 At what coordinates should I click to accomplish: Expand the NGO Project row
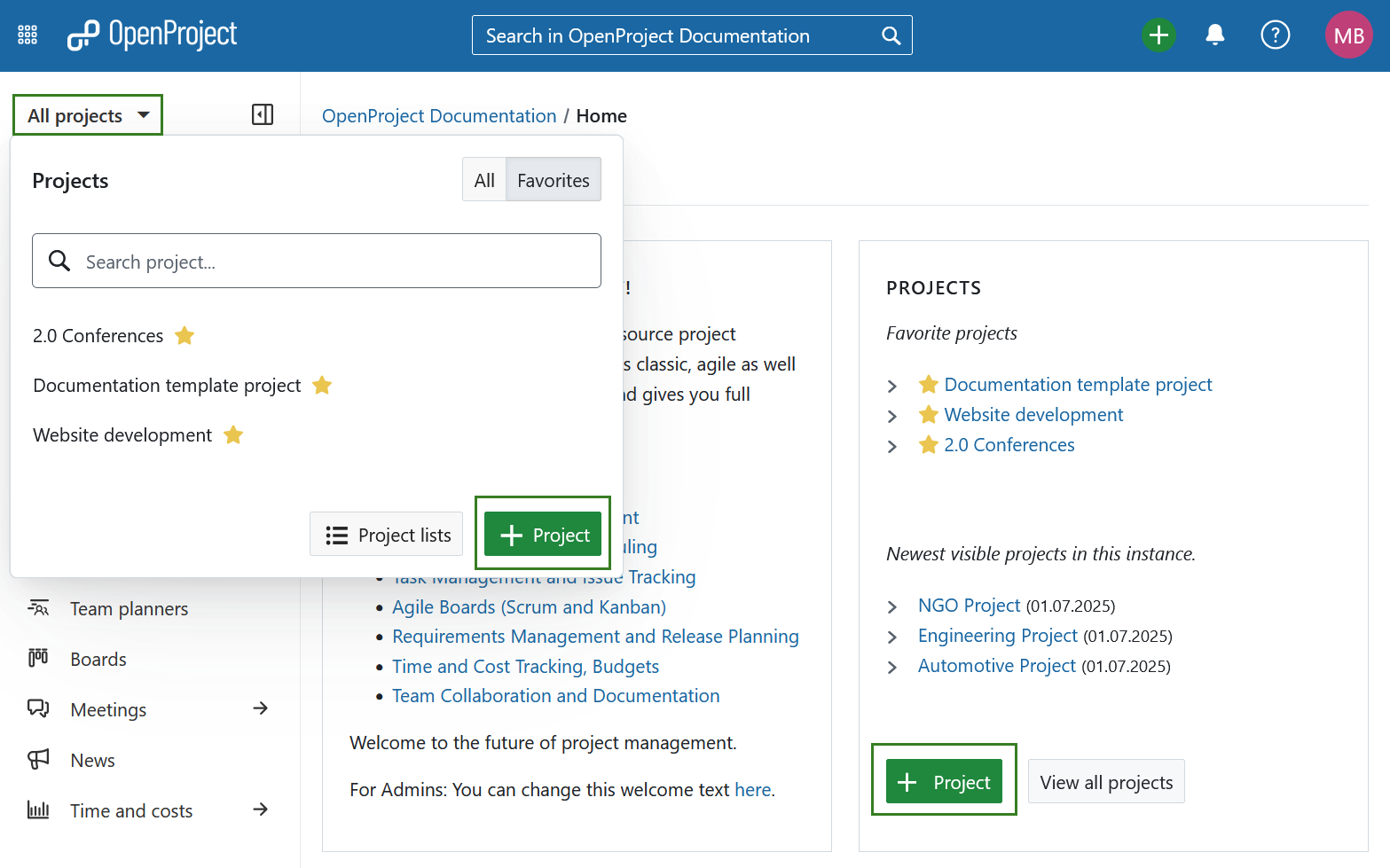[892, 606]
